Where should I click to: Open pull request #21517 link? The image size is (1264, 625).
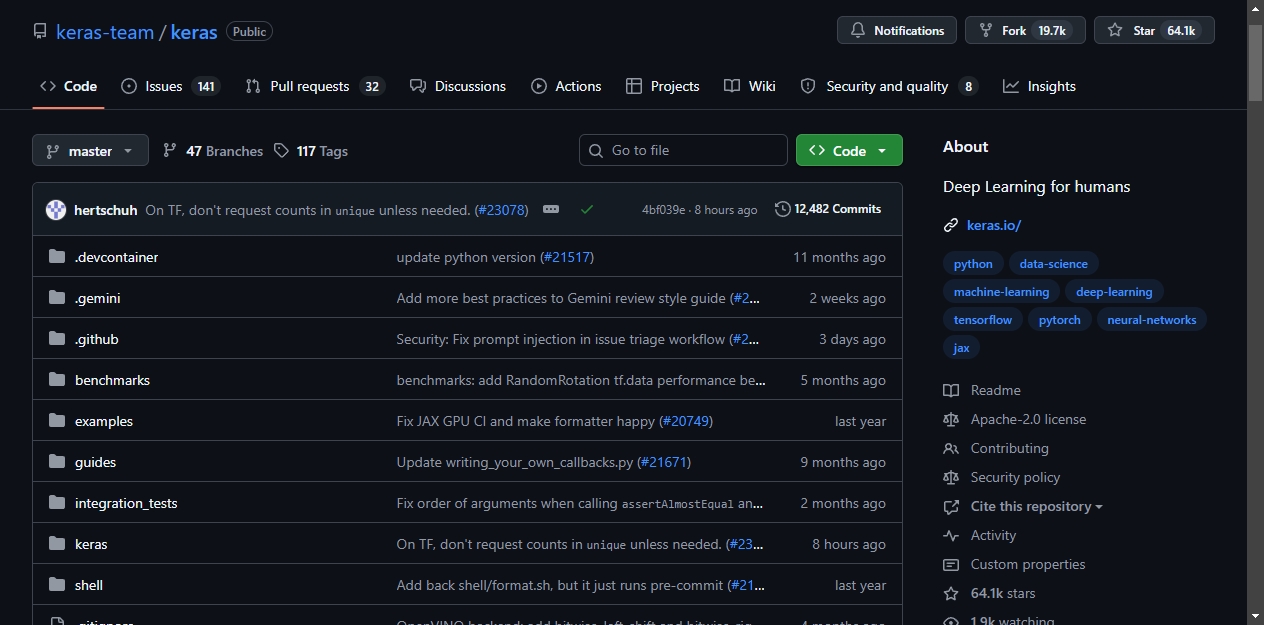click(567, 257)
